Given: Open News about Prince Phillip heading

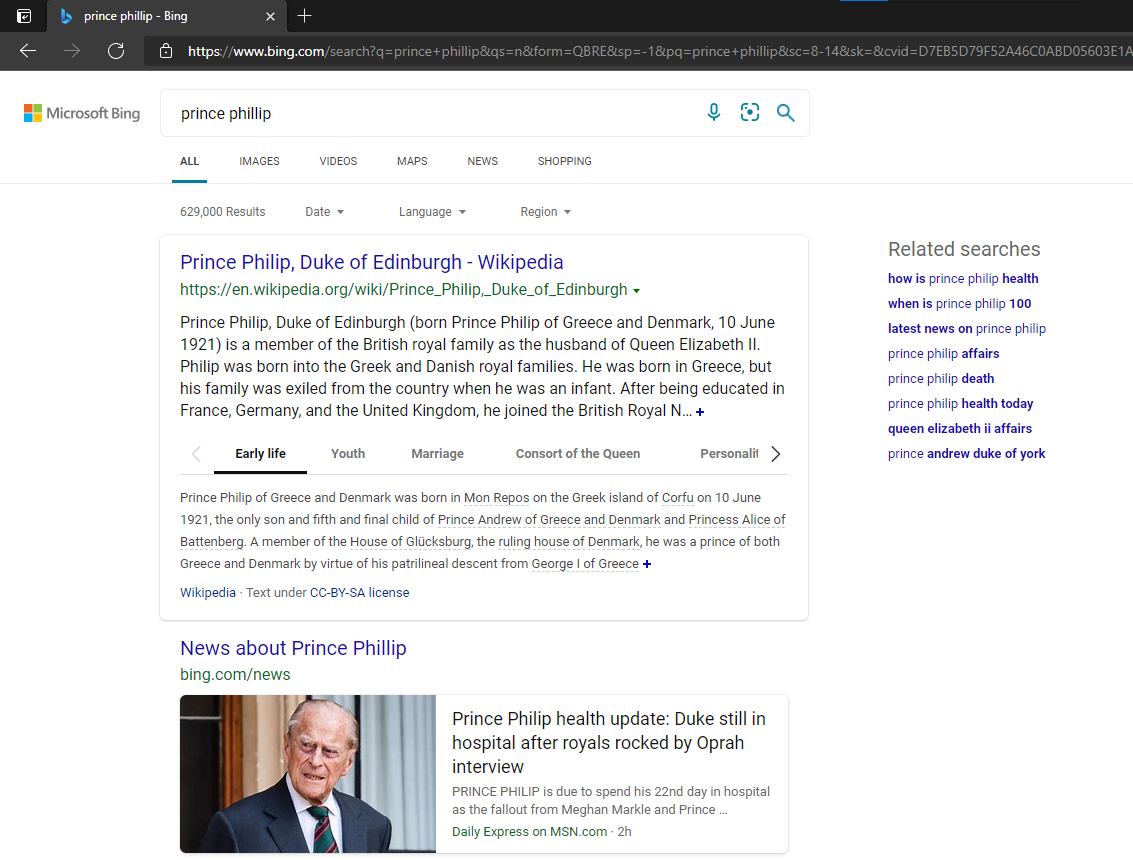Looking at the screenshot, I should coord(293,648).
